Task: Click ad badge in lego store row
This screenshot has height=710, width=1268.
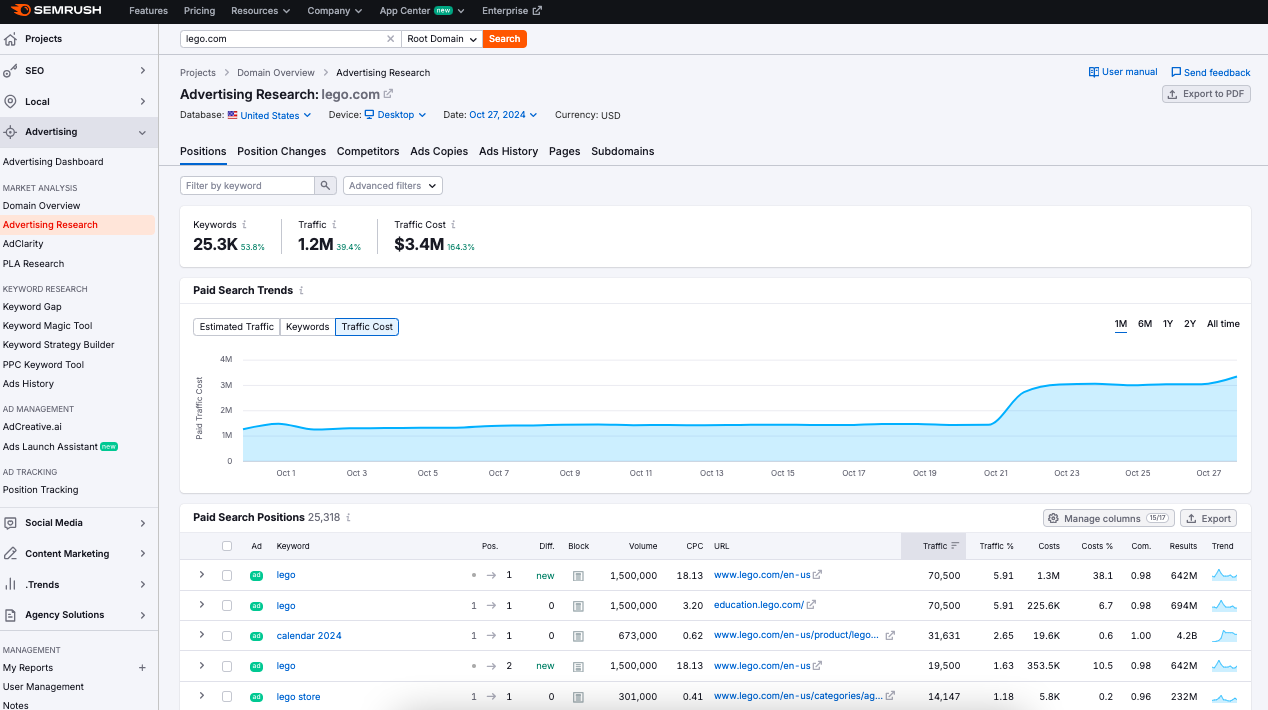Action: point(256,697)
